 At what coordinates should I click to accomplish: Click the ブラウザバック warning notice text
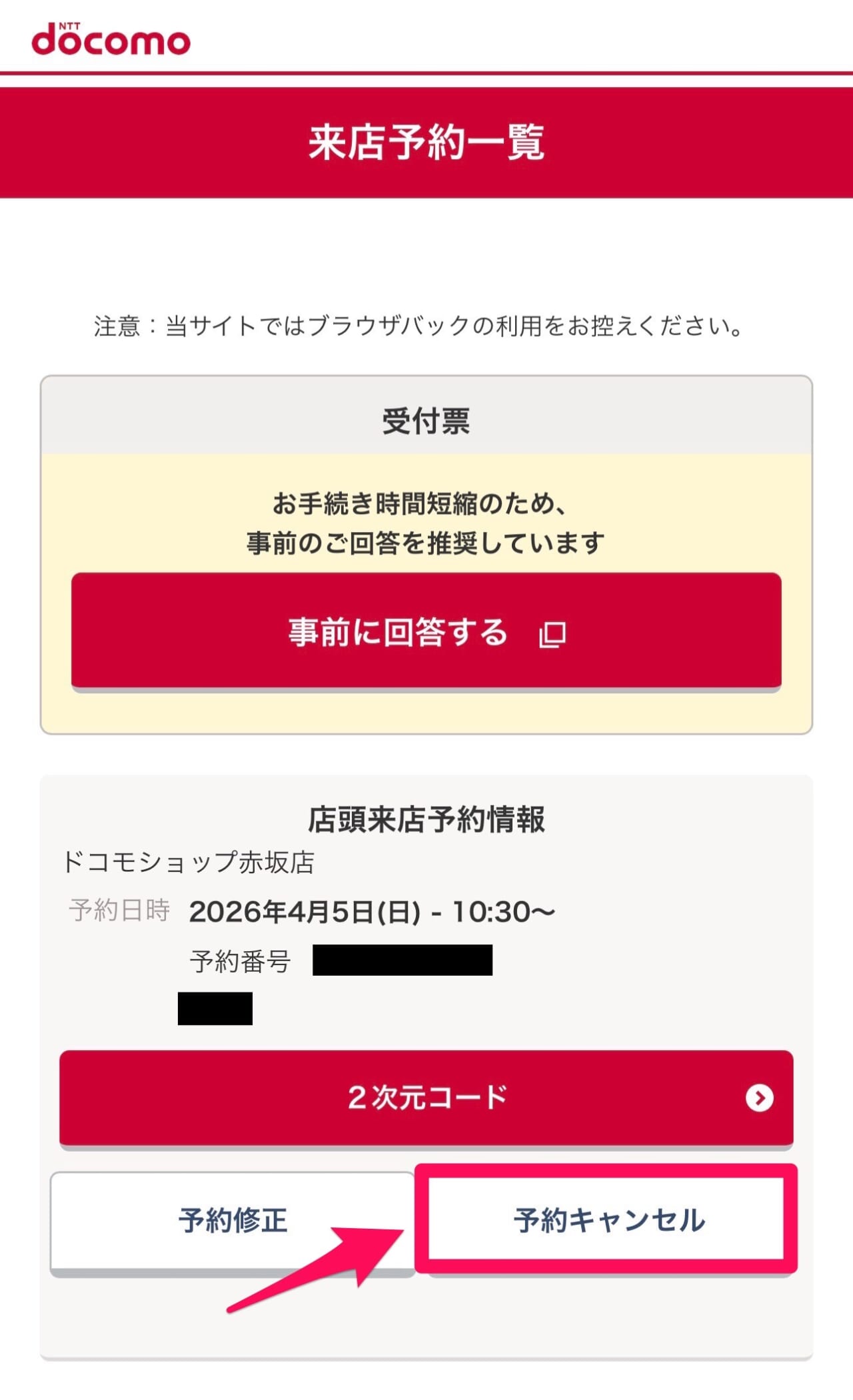[x=419, y=326]
